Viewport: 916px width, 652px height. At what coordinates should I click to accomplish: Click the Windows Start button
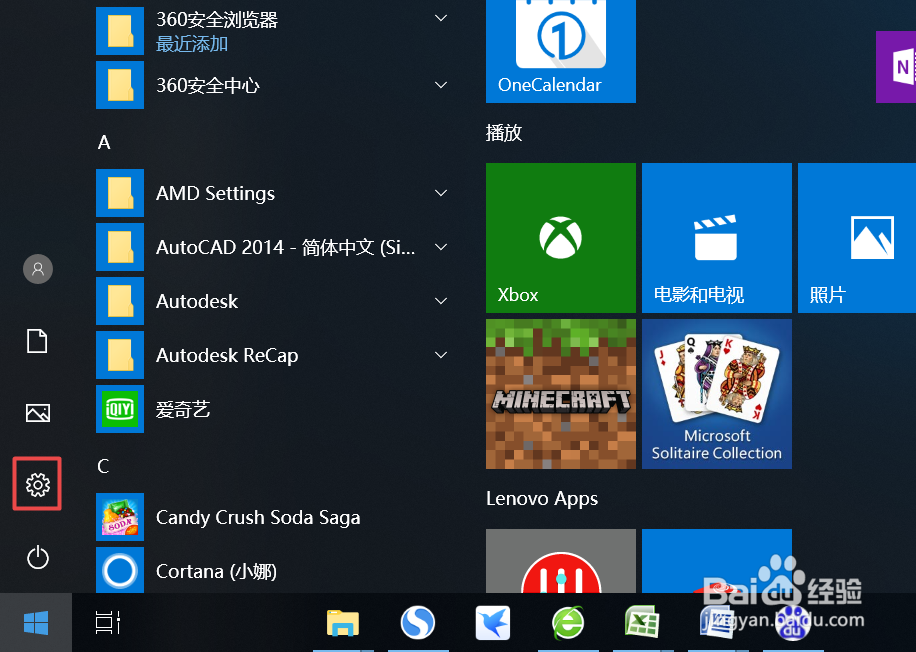[x=36, y=622]
